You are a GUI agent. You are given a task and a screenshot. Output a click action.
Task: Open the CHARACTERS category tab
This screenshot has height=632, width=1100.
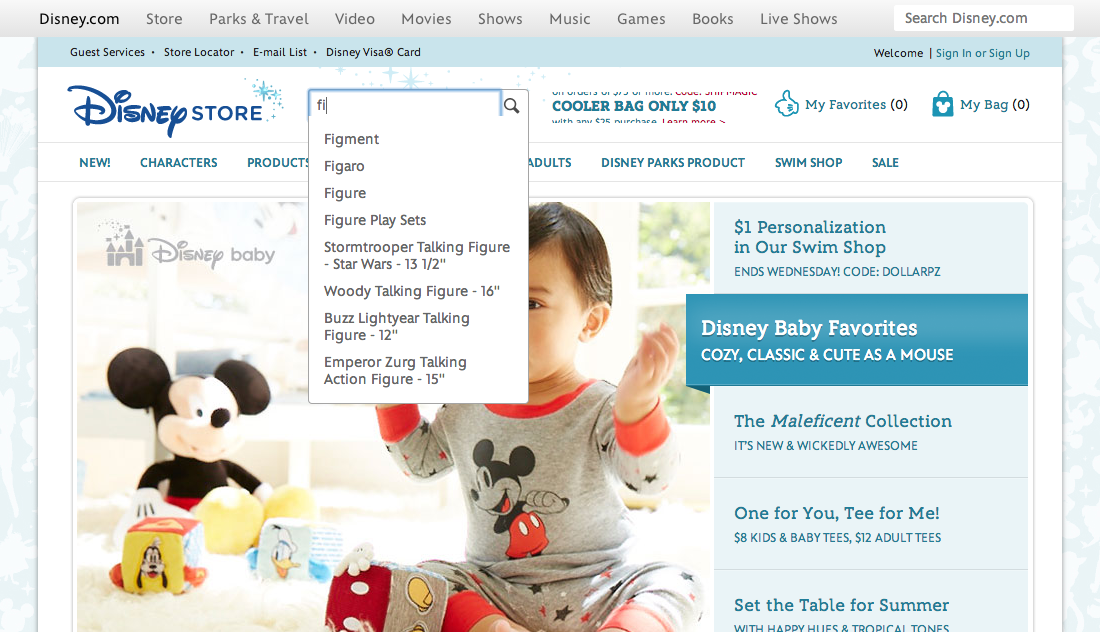(179, 163)
